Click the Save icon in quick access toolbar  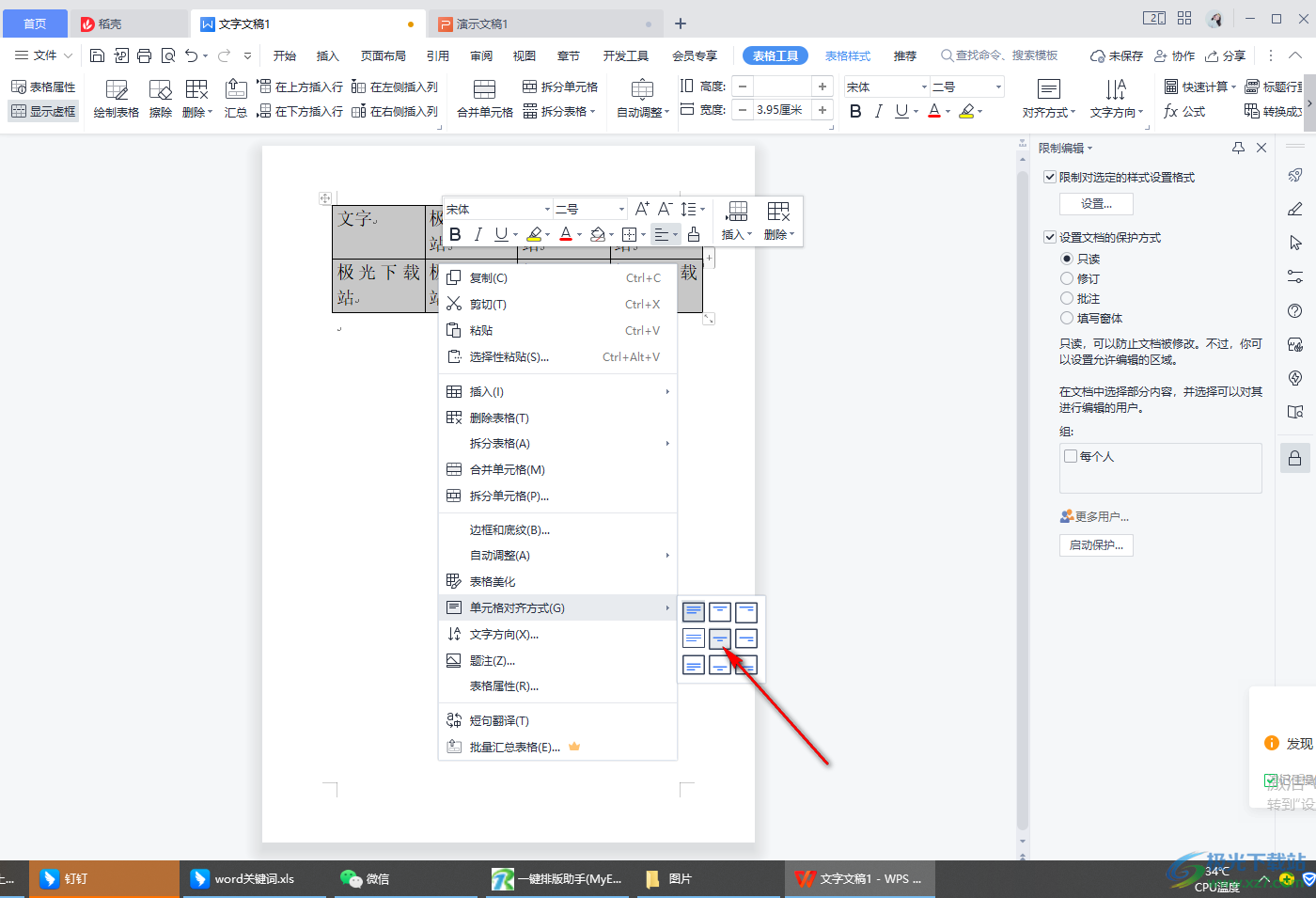point(97,55)
